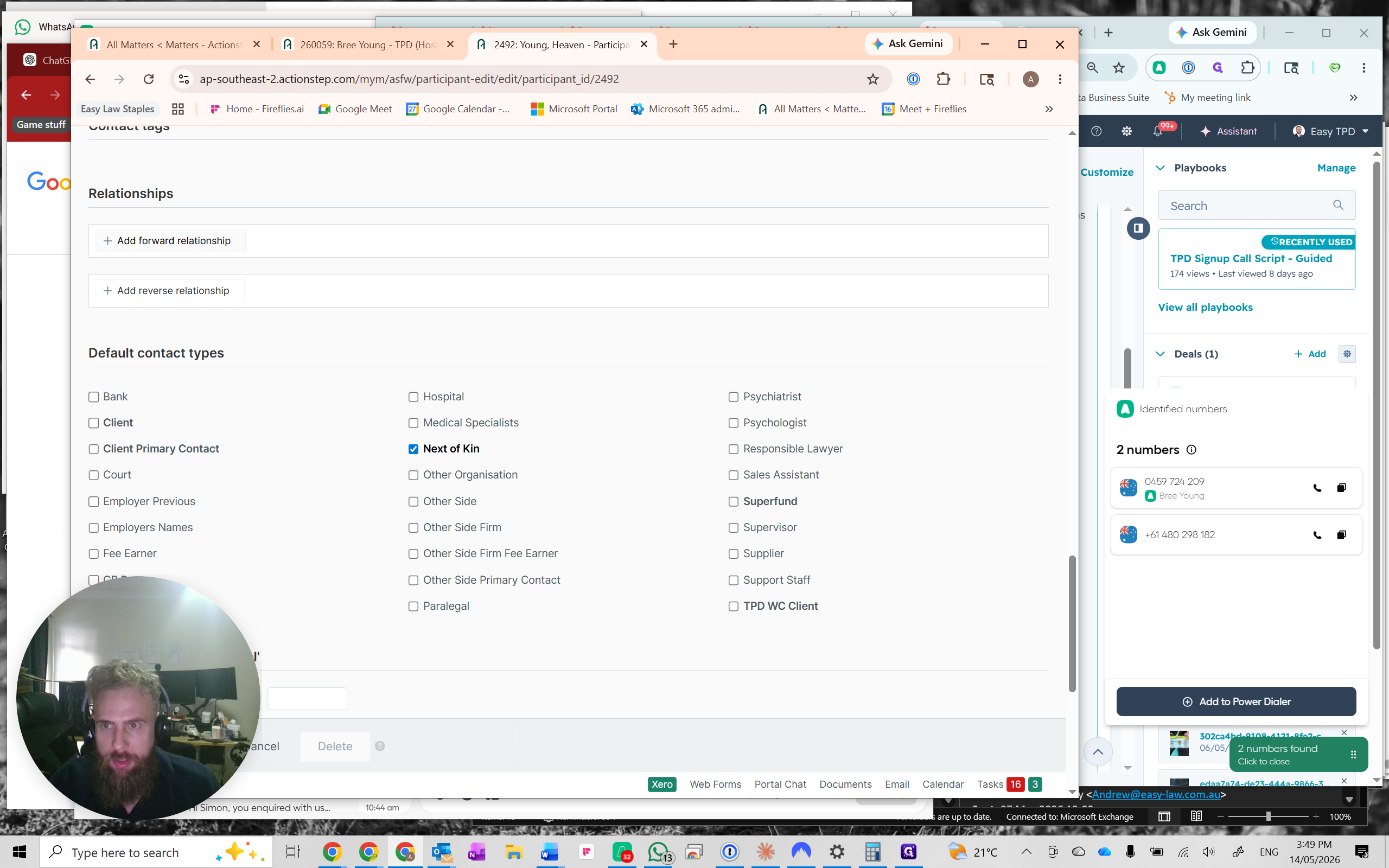
Task: Check the Client contact type
Action: pyautogui.click(x=93, y=423)
